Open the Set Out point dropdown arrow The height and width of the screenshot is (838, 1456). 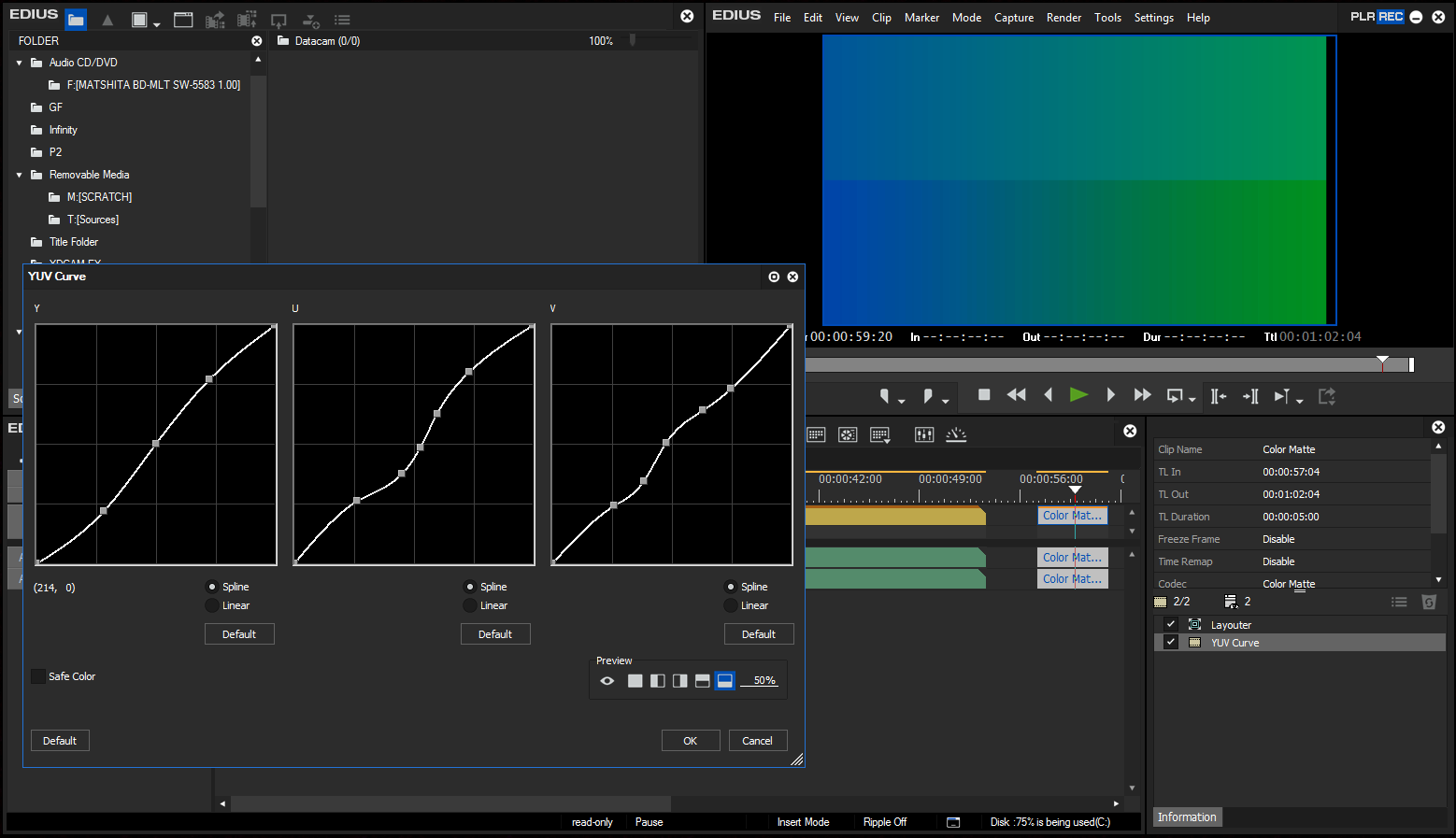tap(946, 401)
